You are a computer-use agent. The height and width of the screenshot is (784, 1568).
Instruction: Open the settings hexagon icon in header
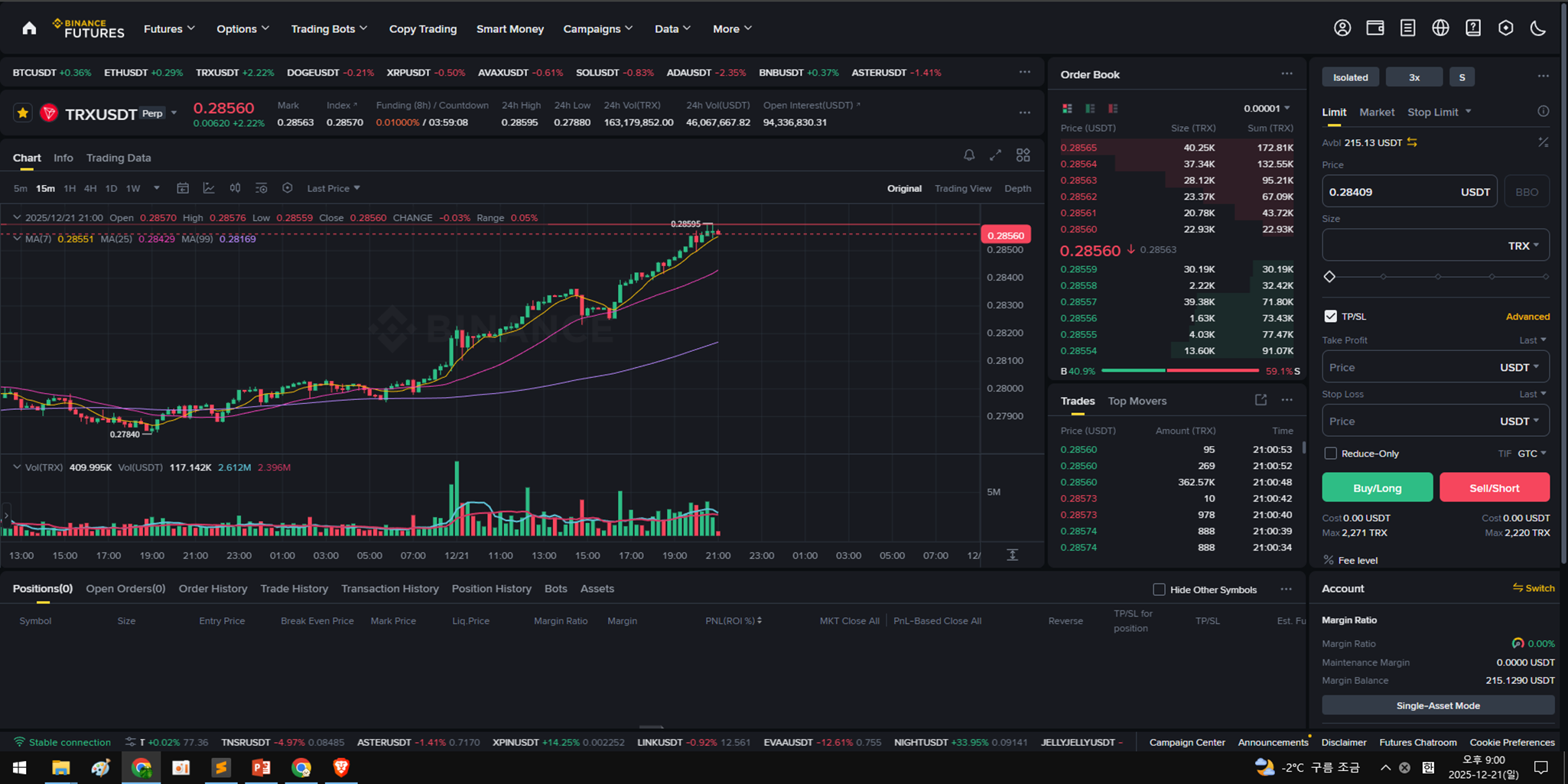click(1505, 28)
